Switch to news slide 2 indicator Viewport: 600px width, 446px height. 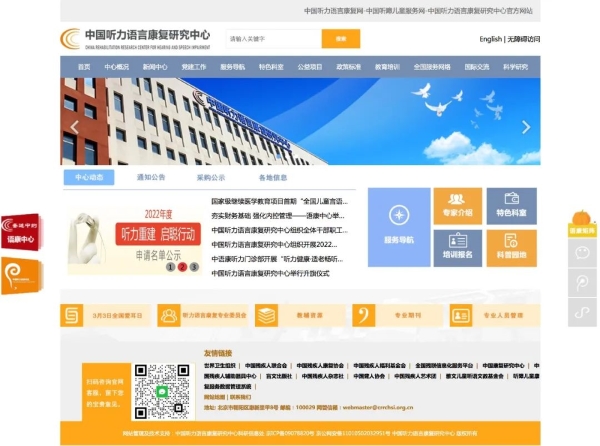(183, 267)
